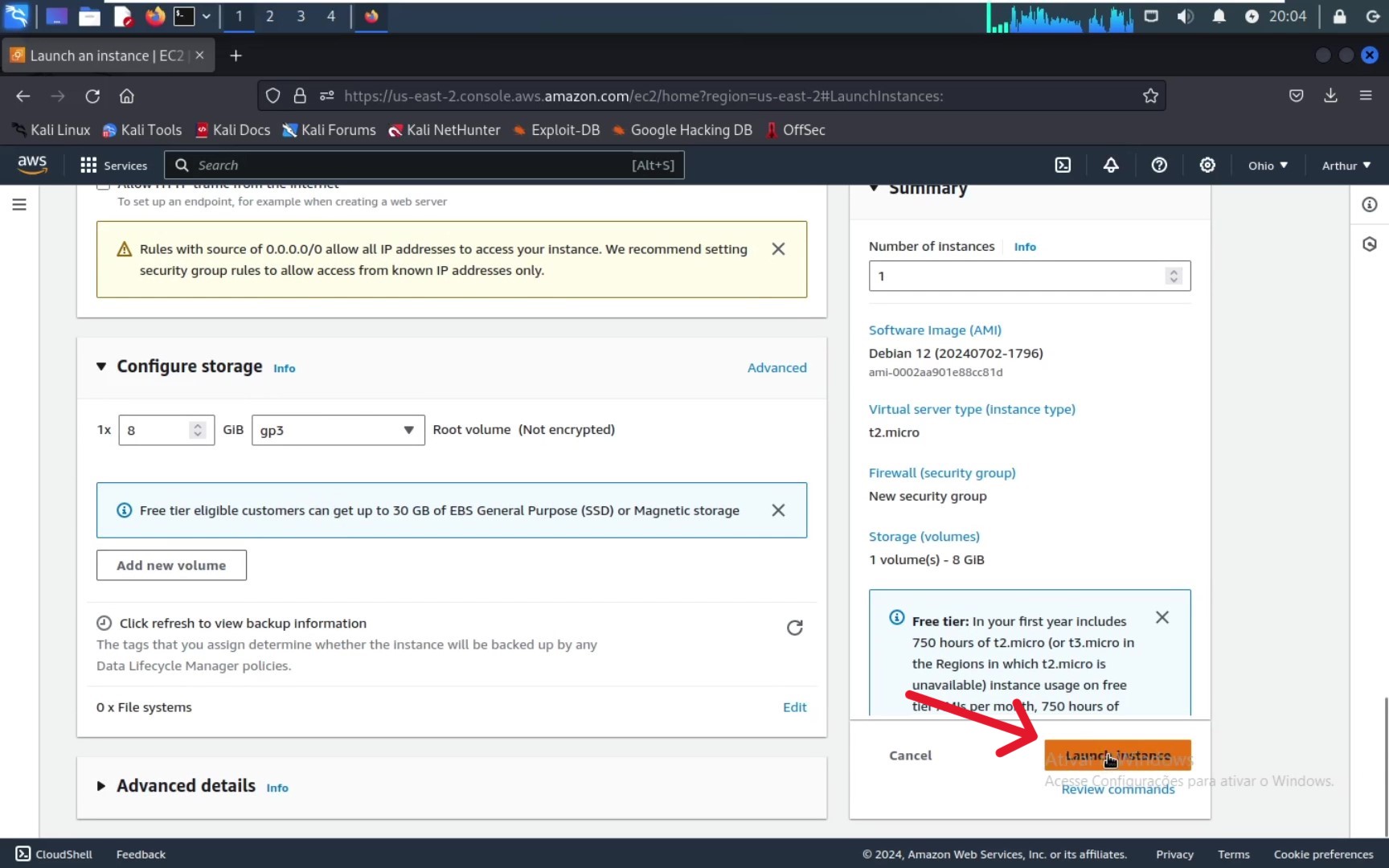The width and height of the screenshot is (1389, 868).
Task: Click the Launch instance button
Action: [x=1117, y=755]
